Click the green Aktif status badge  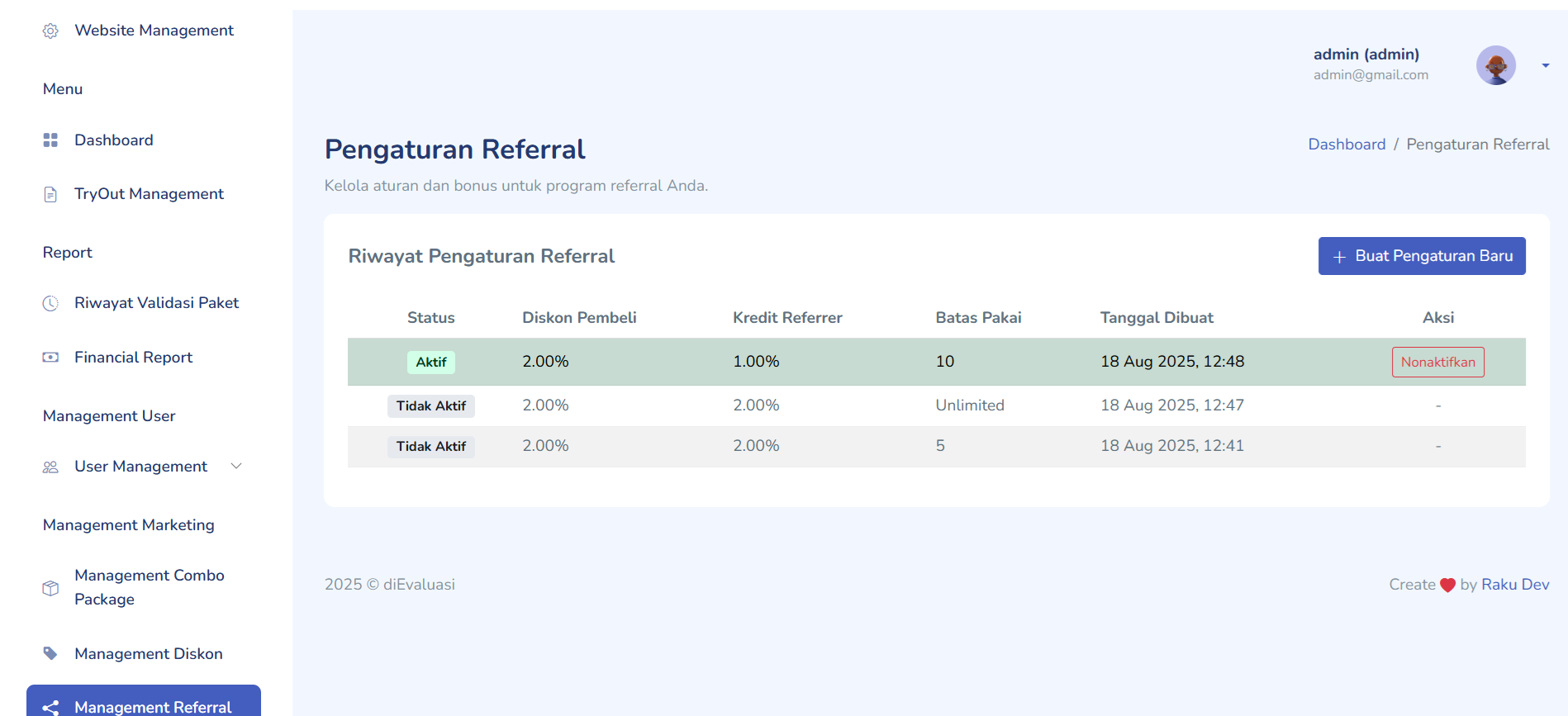[431, 362]
